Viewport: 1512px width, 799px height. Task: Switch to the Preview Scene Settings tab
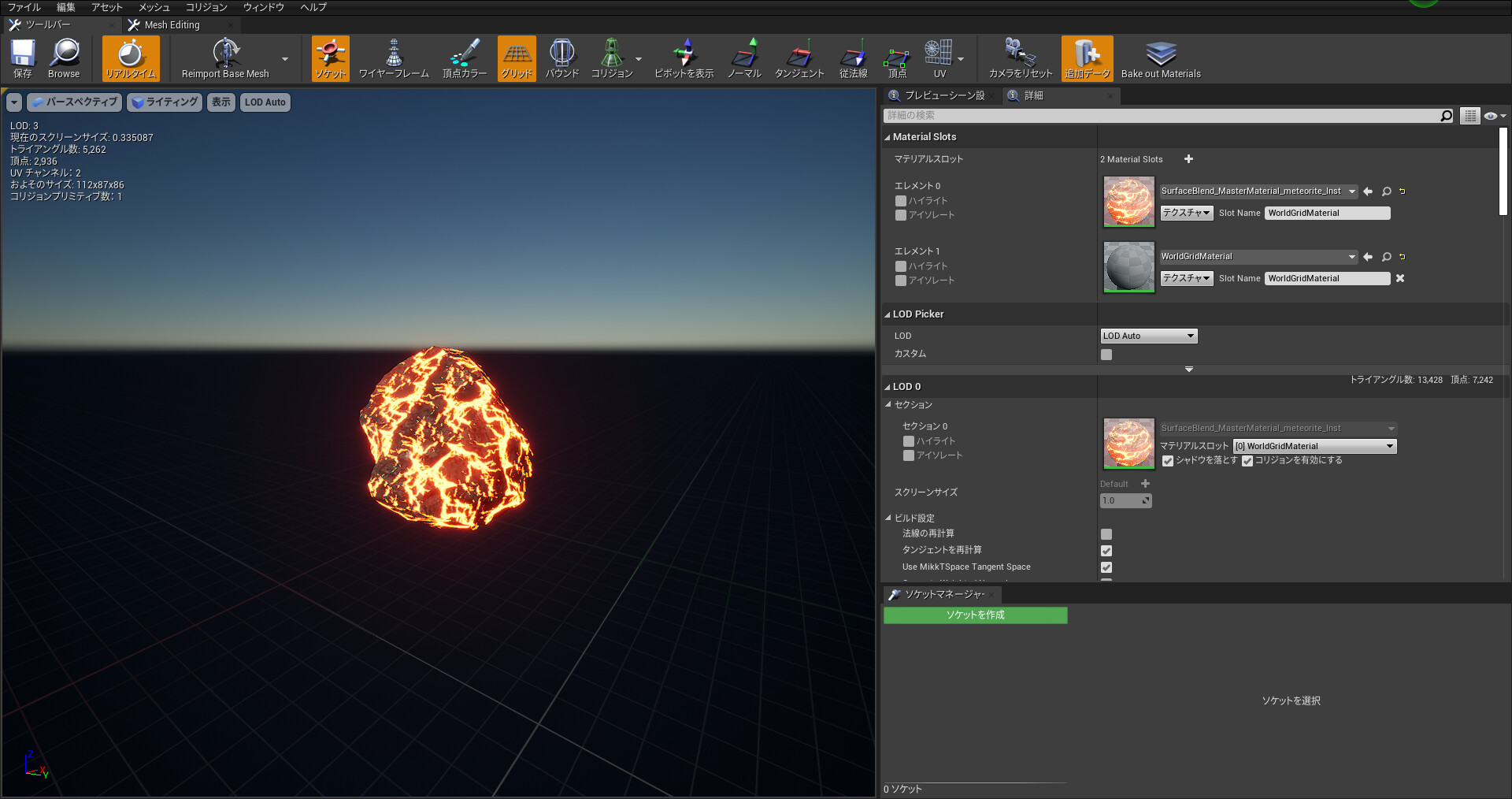pos(943,95)
